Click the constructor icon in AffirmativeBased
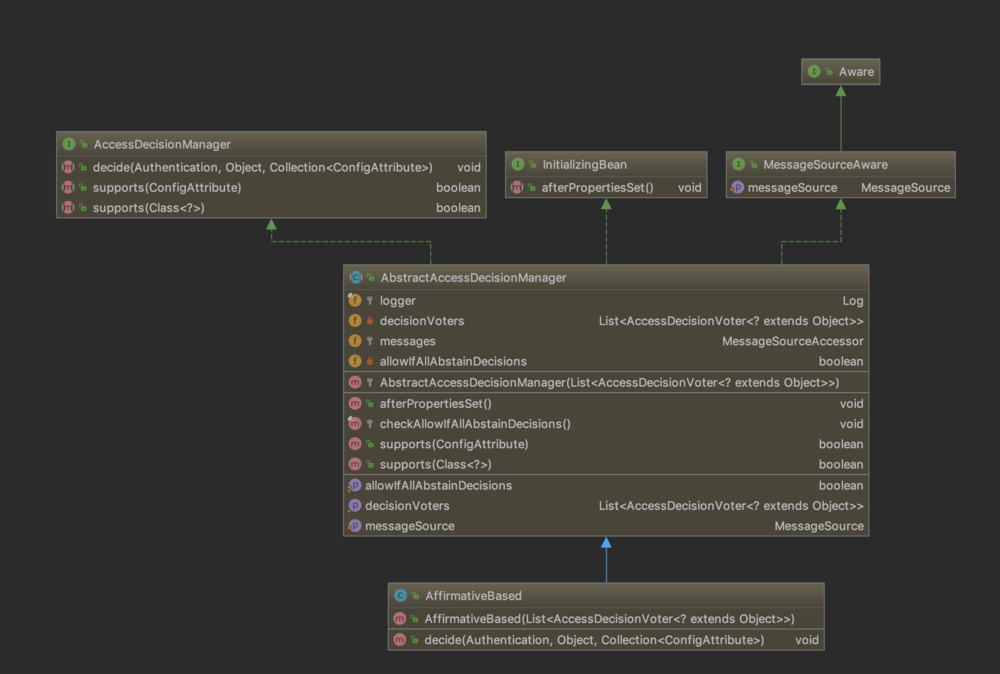 point(400,619)
